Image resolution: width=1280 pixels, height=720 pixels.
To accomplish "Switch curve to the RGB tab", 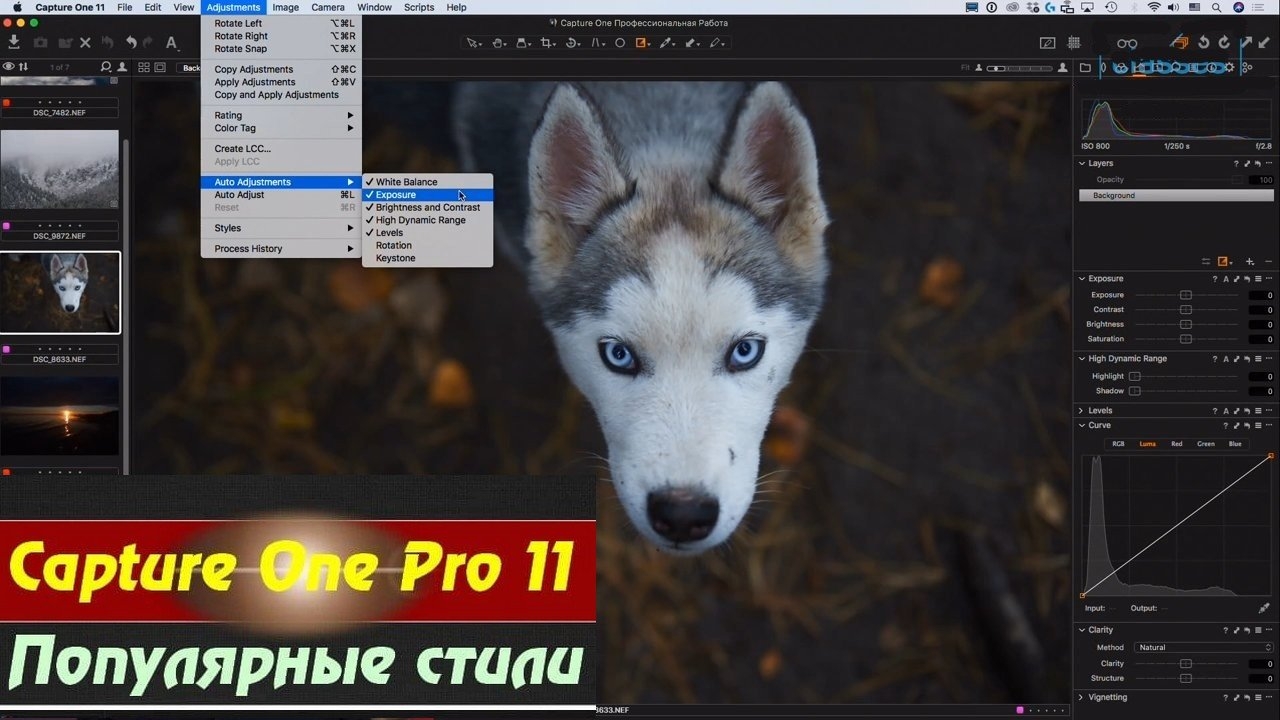I will [x=1119, y=444].
